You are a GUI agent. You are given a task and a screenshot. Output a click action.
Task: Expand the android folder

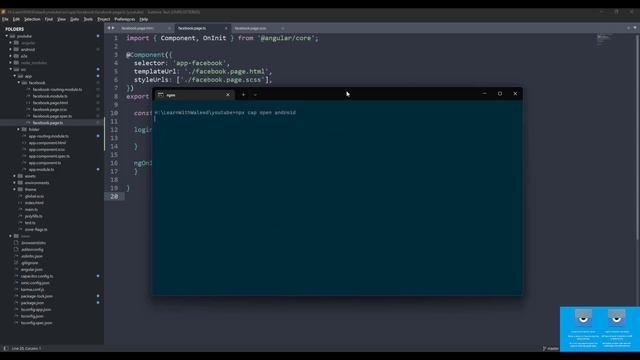(11, 49)
